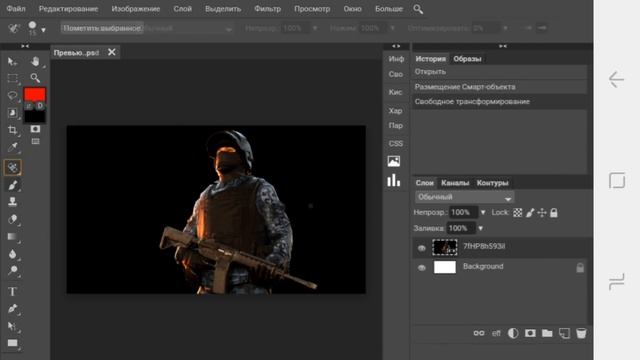Add a layer mask

[x=530, y=333]
